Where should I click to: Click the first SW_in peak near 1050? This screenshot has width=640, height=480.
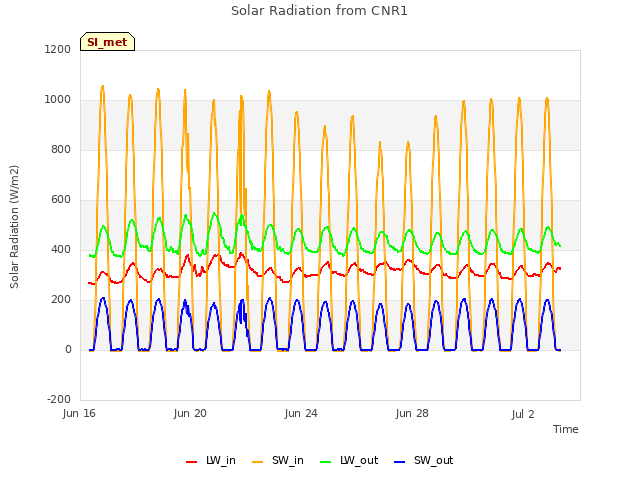coord(102,86)
